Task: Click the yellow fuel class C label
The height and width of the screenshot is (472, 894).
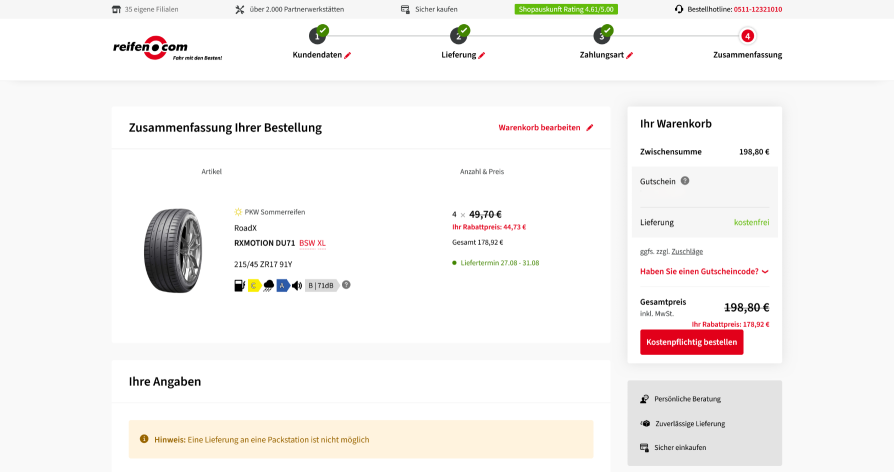Action: 254,286
